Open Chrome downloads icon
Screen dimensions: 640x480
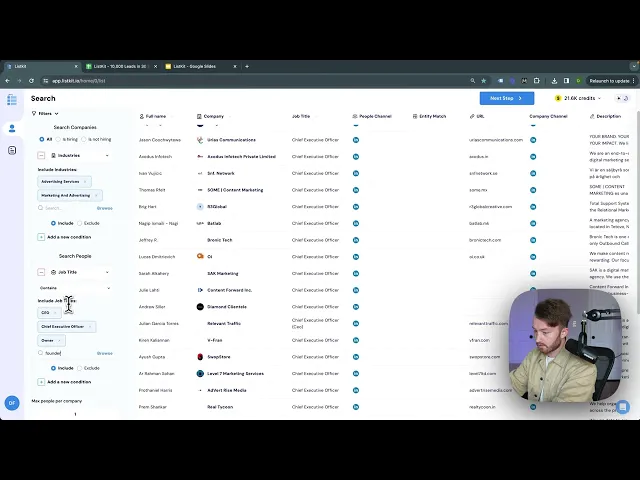(554, 81)
